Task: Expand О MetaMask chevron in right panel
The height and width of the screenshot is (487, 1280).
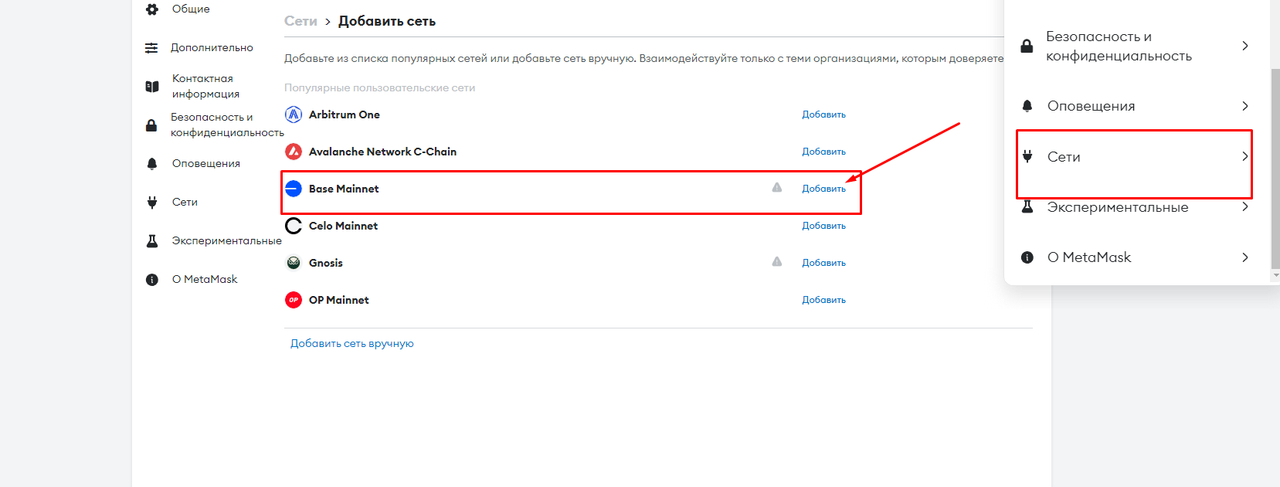Action: [x=1245, y=258]
